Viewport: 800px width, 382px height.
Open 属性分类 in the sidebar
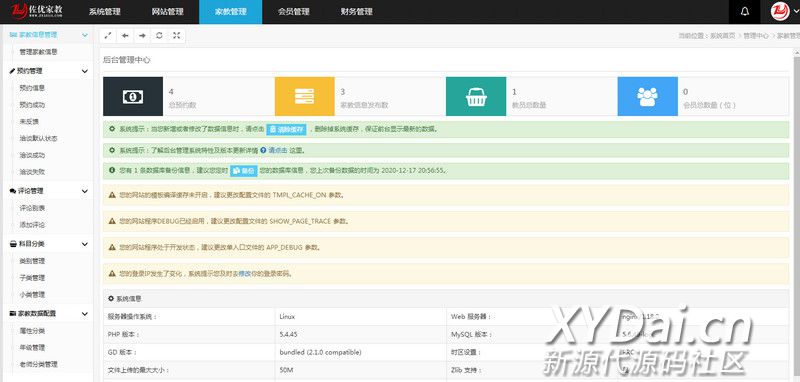[32, 331]
